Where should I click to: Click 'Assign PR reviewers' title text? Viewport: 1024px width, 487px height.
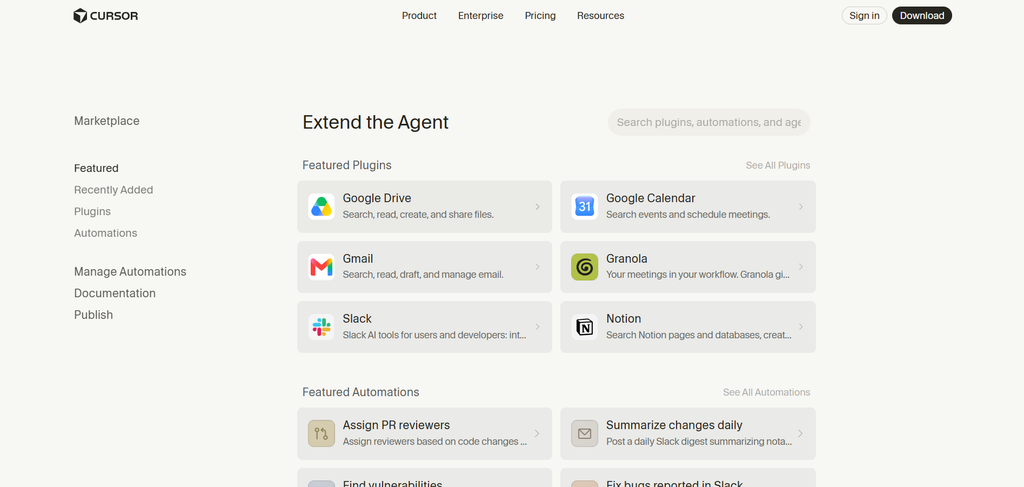click(396, 425)
